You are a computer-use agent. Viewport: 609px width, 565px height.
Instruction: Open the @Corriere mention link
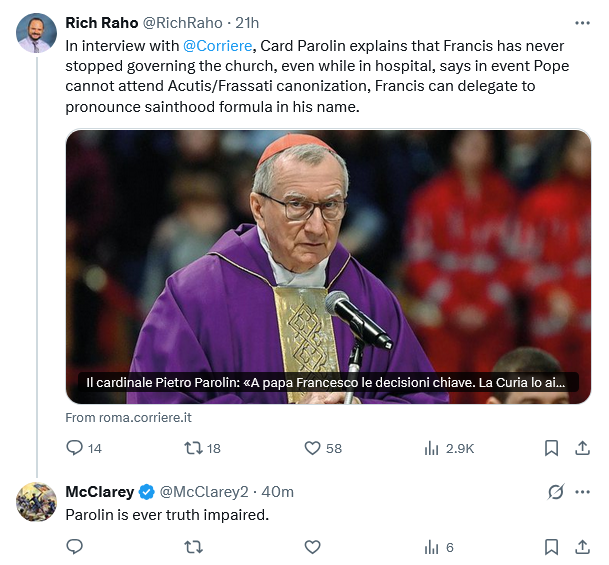218,46
